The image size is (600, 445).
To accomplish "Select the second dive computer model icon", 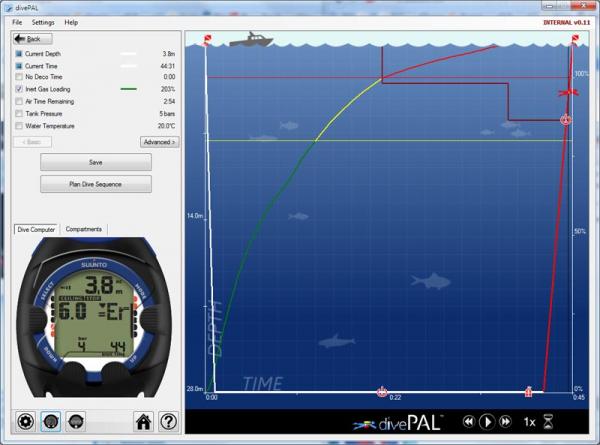I will [76, 421].
